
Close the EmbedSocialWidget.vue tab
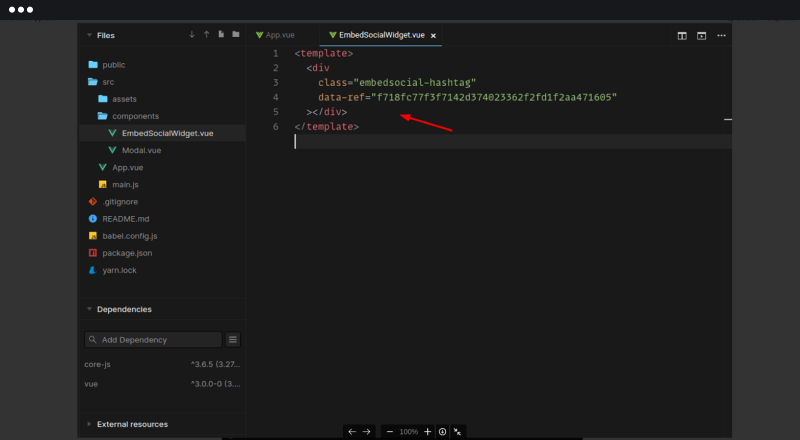(x=433, y=36)
